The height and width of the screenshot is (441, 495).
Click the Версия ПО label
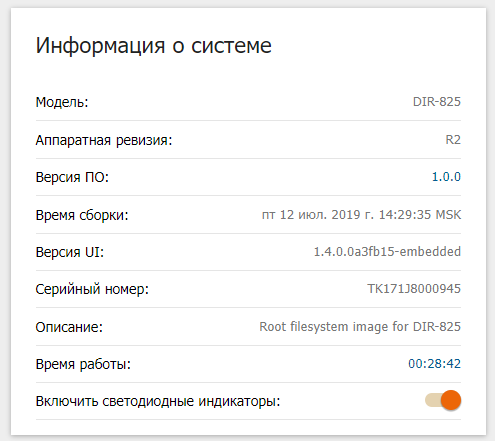(x=72, y=177)
